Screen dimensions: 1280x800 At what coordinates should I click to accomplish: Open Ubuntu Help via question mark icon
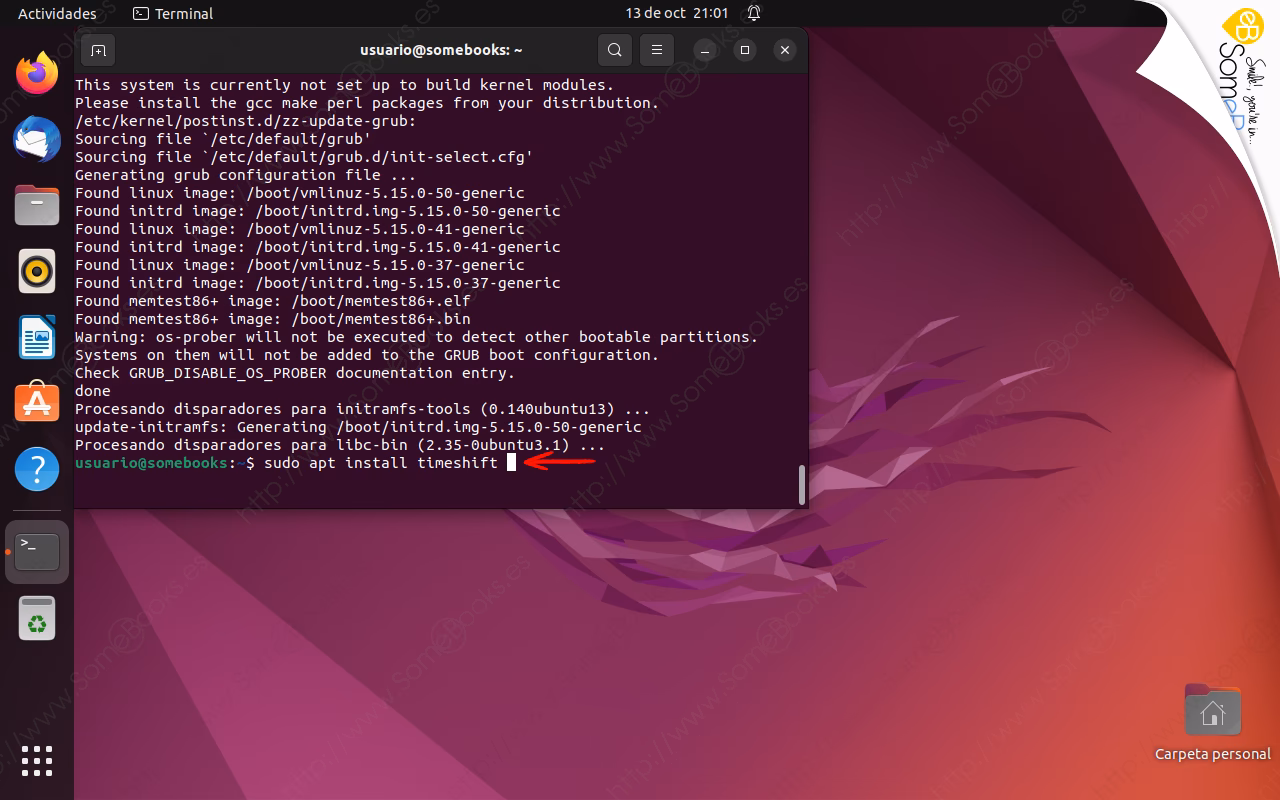coord(37,469)
